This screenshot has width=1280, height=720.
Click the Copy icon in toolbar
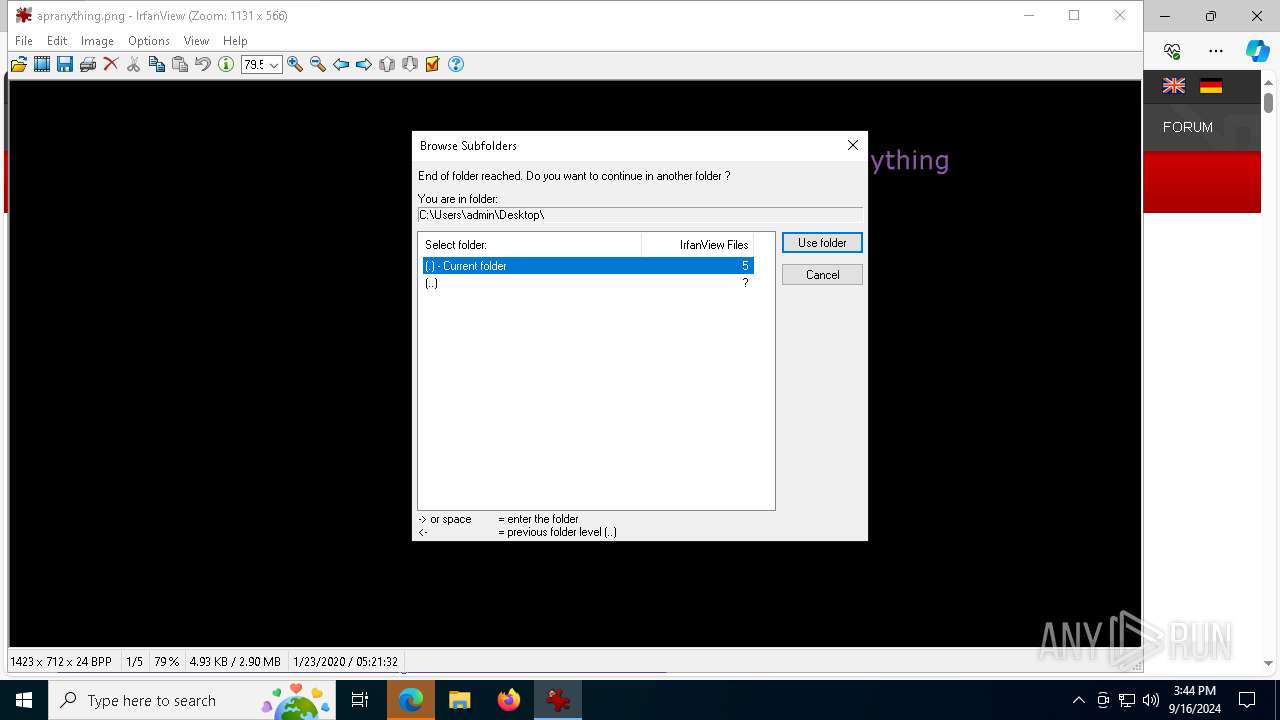(157, 64)
